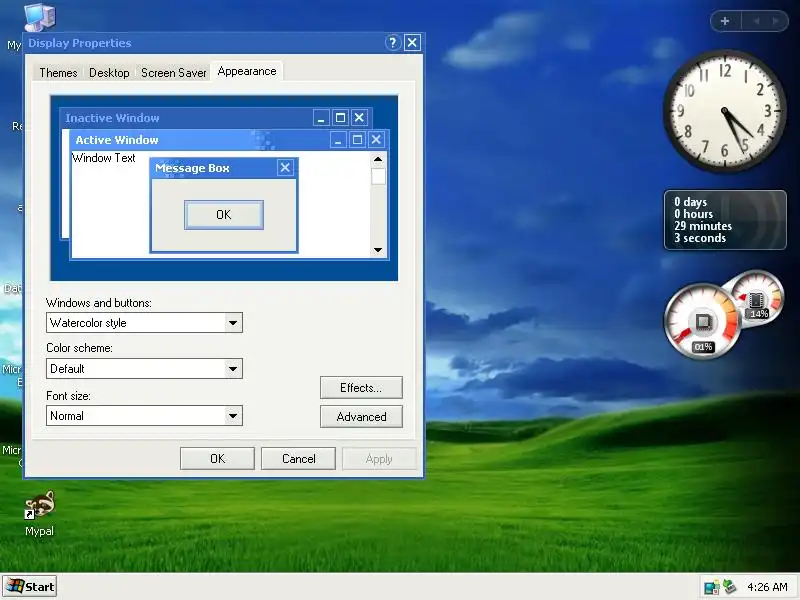Go to next gadget page arrow

click(x=776, y=21)
